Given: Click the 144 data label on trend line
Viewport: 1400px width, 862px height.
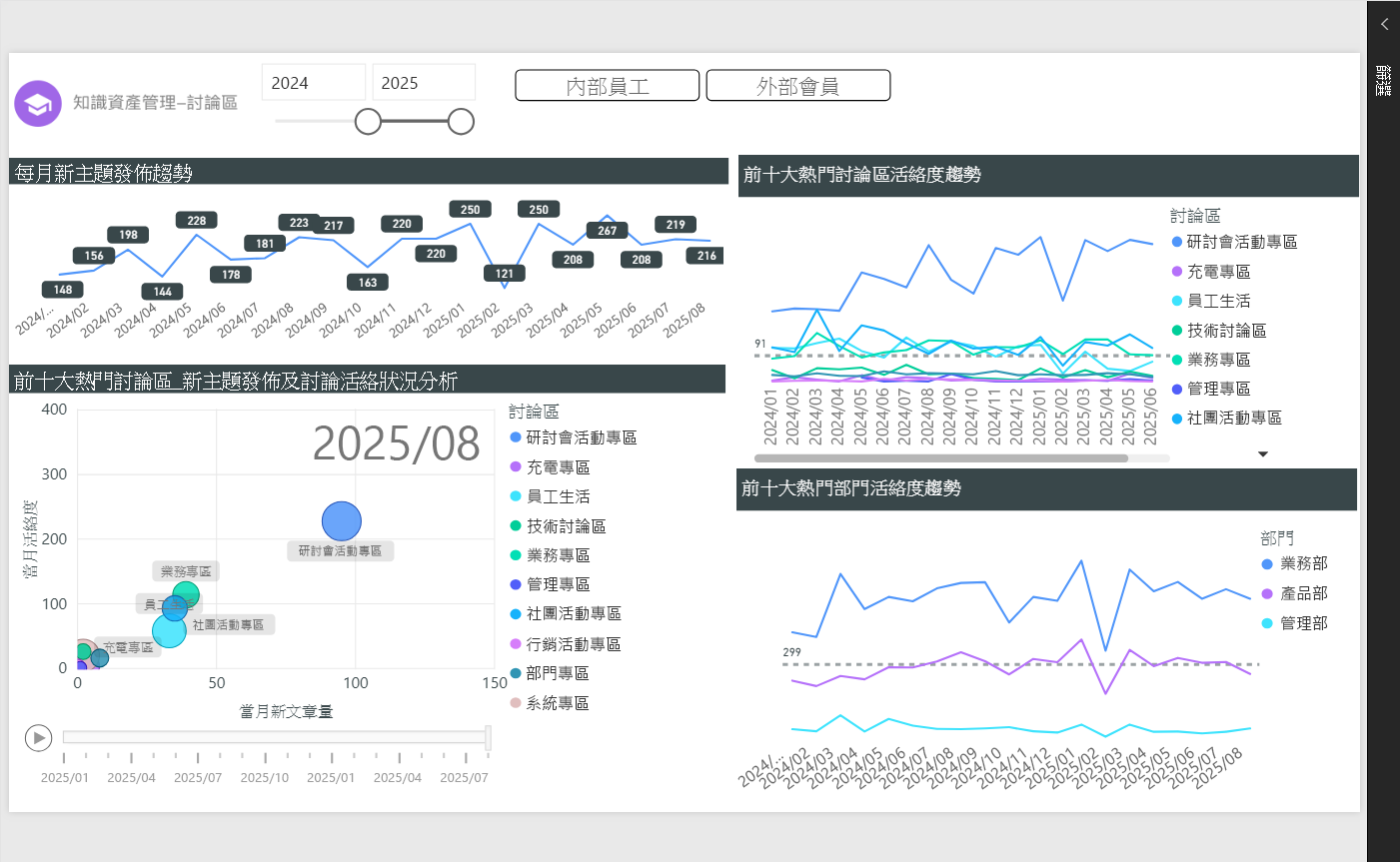Looking at the screenshot, I should coord(163,292).
